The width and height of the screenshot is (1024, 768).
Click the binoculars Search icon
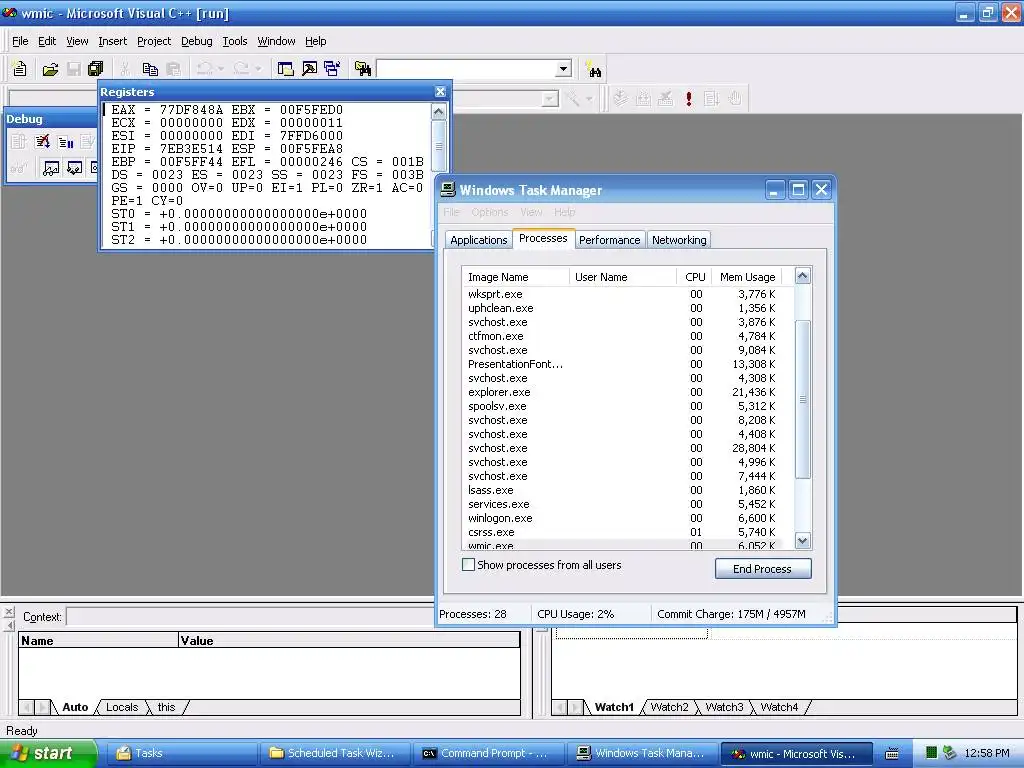[x=594, y=69]
